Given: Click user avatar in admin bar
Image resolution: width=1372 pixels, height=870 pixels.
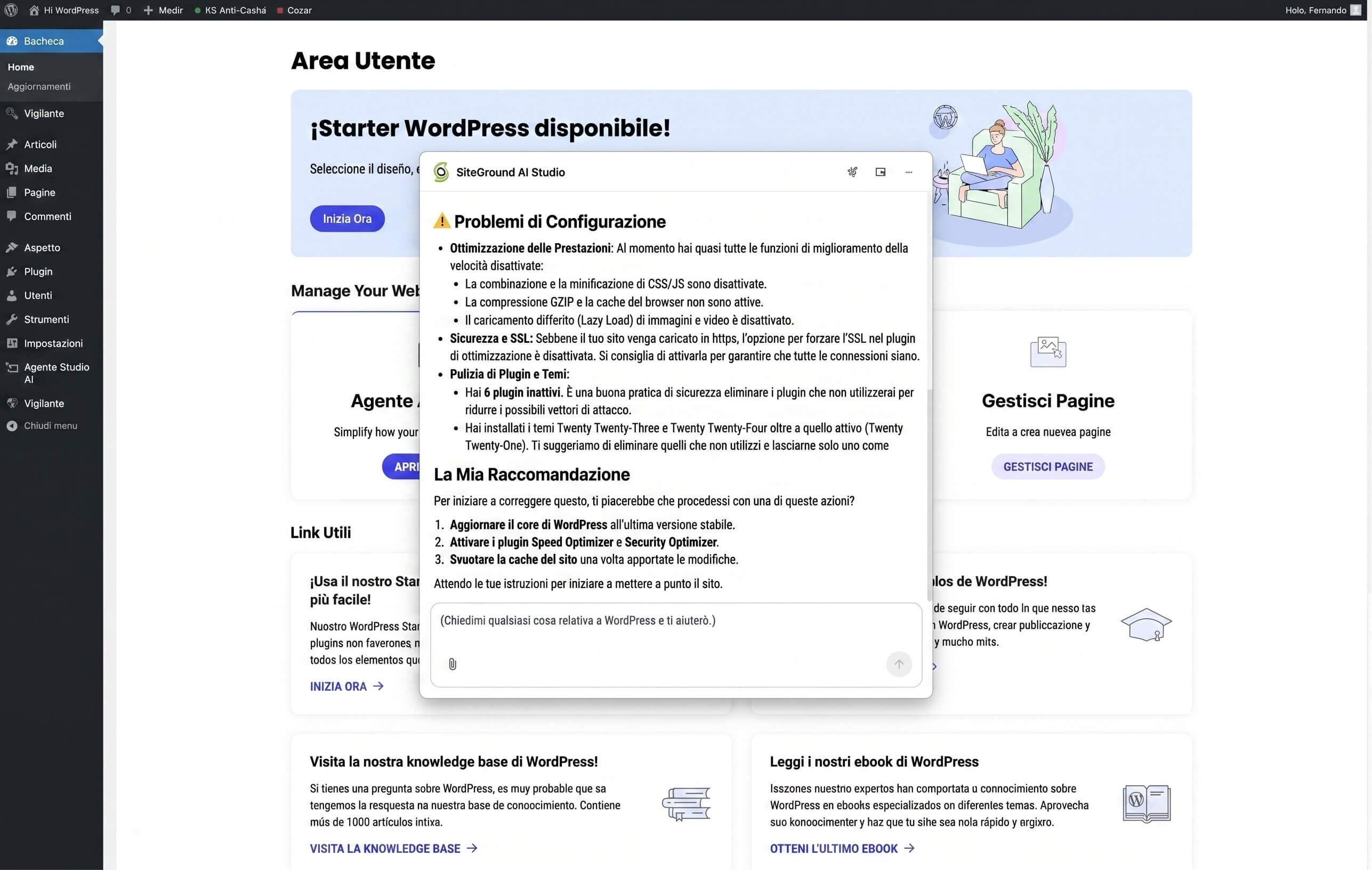Looking at the screenshot, I should point(1355,10).
